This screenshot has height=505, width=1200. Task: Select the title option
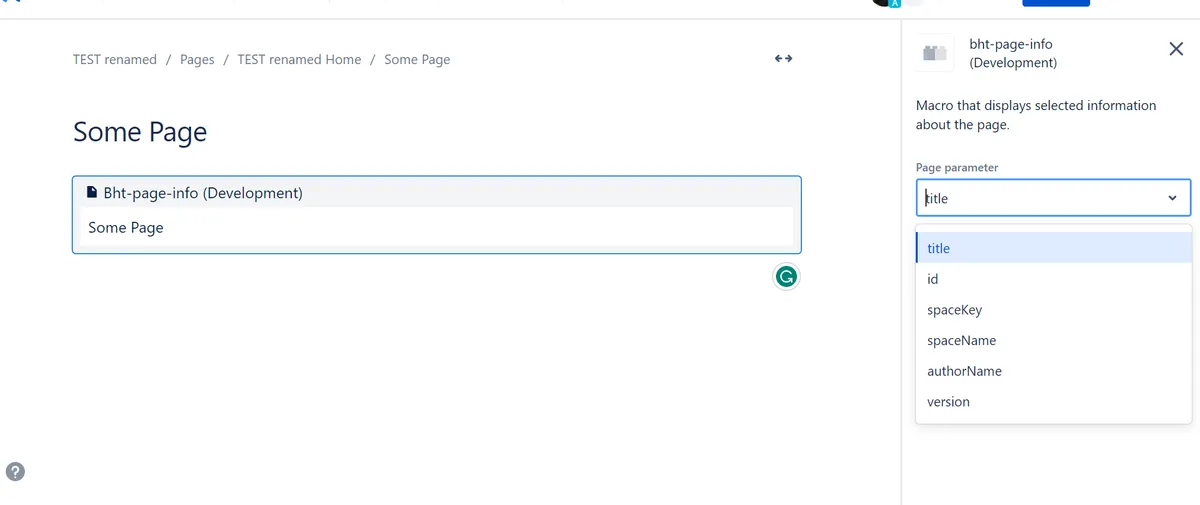click(1054, 248)
